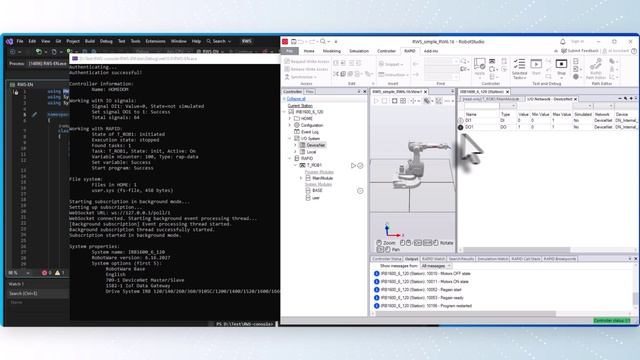Click the I/O table horizontal scrollbar
The image size is (640, 360).
point(516,249)
